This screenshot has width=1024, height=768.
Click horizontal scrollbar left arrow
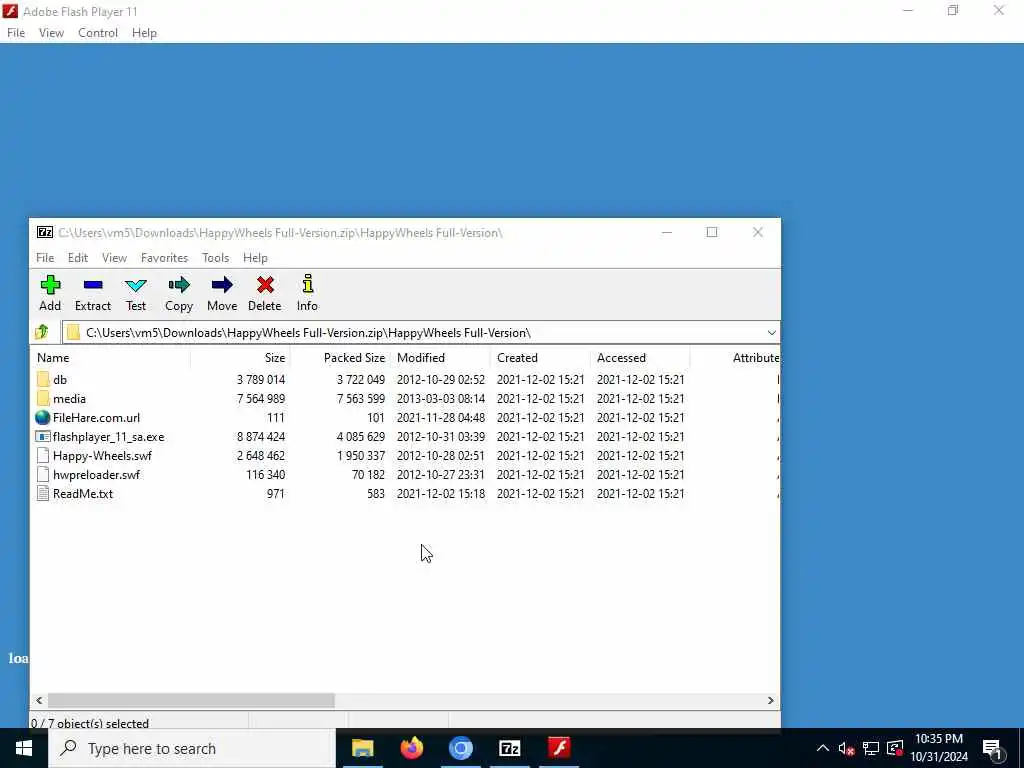pos(39,700)
